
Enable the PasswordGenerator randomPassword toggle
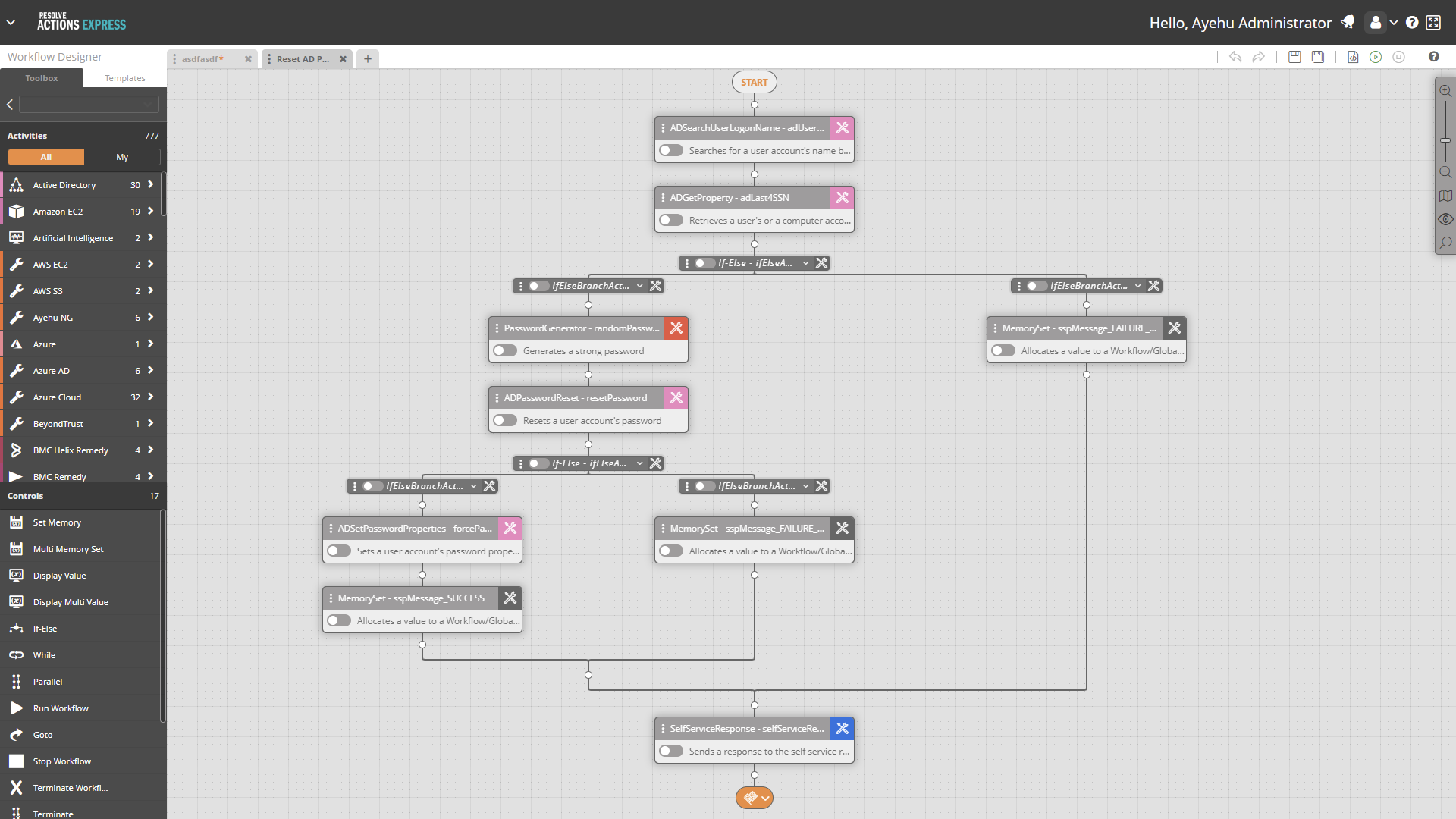[x=504, y=350]
